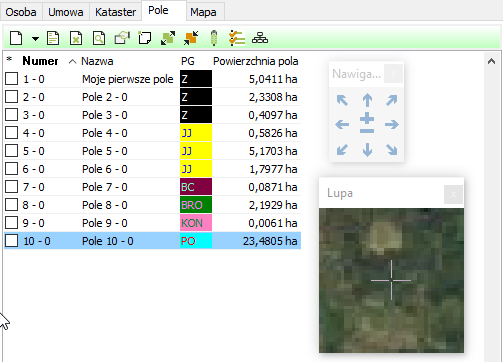
Task: Click the green split fields icon
Action: (168, 38)
